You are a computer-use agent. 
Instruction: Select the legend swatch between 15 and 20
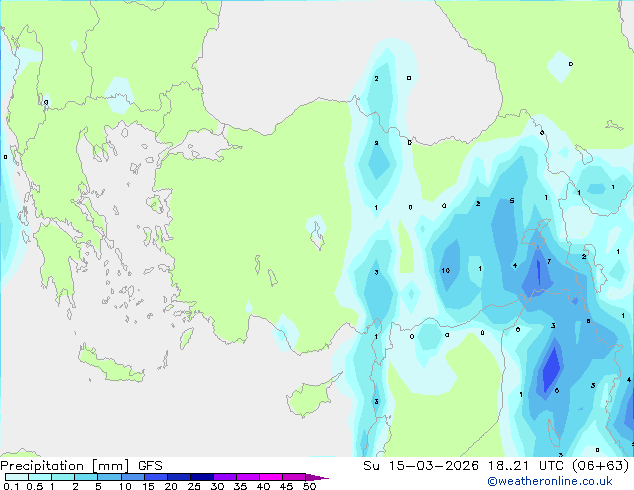[x=156, y=477]
